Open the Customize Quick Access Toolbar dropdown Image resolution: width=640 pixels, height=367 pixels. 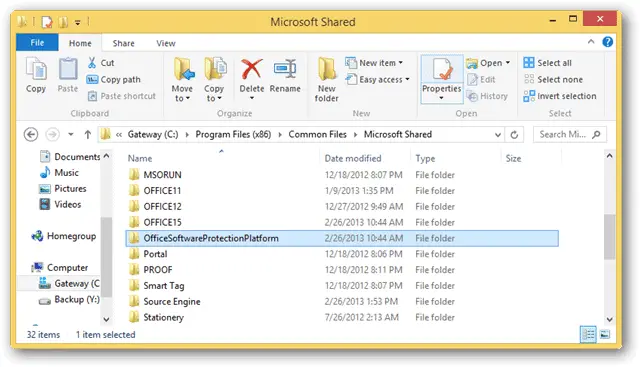(x=78, y=22)
